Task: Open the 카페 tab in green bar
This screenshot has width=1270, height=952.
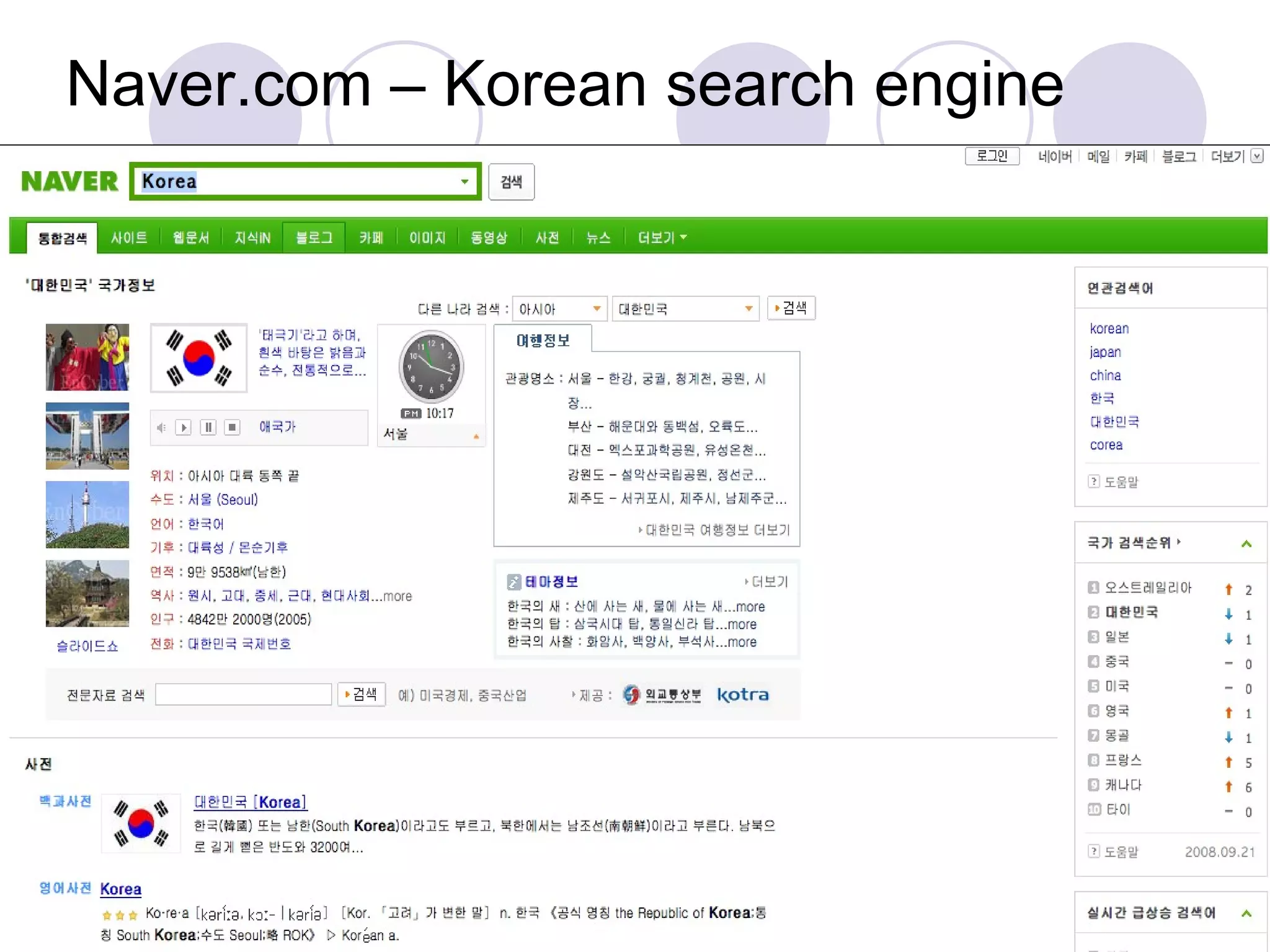Action: pyautogui.click(x=371, y=237)
